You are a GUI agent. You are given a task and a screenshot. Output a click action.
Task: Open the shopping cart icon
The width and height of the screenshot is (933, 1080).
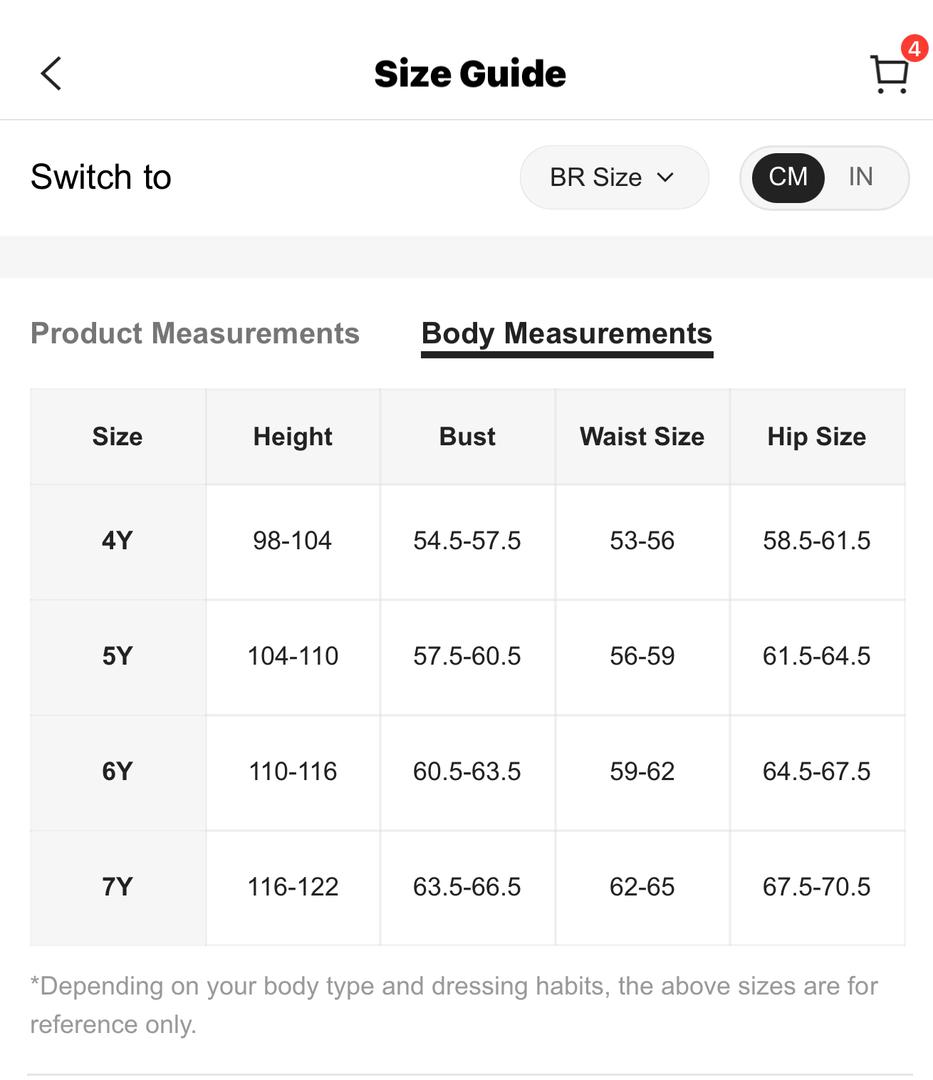(x=889, y=74)
